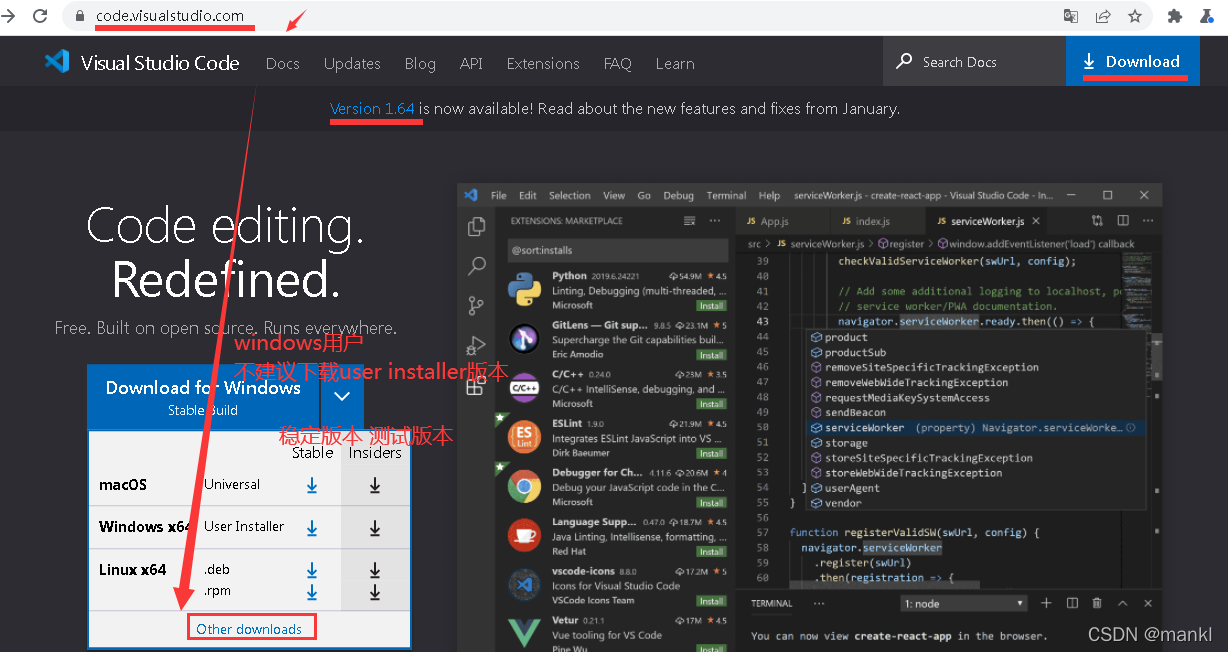Expand download options chevron beside Download for Windows
This screenshot has height=652, width=1228.
pyautogui.click(x=342, y=396)
